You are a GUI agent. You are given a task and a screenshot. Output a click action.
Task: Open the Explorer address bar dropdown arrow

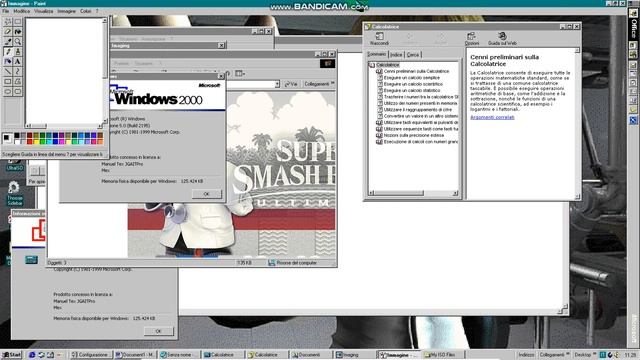click(277, 84)
